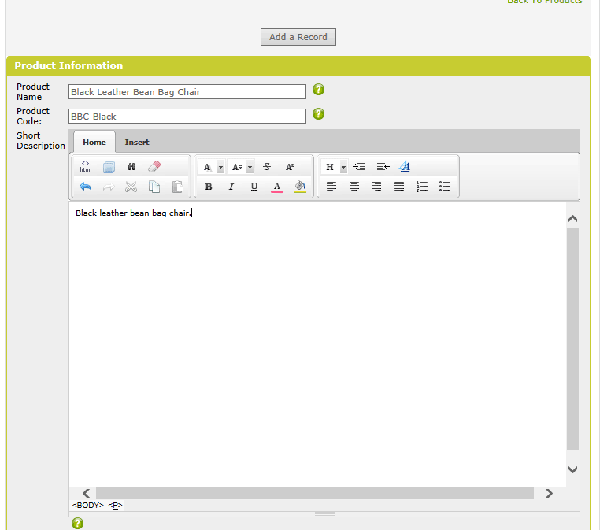Open the font family dropdown arrow
The width and height of the screenshot is (600, 530).
220,167
